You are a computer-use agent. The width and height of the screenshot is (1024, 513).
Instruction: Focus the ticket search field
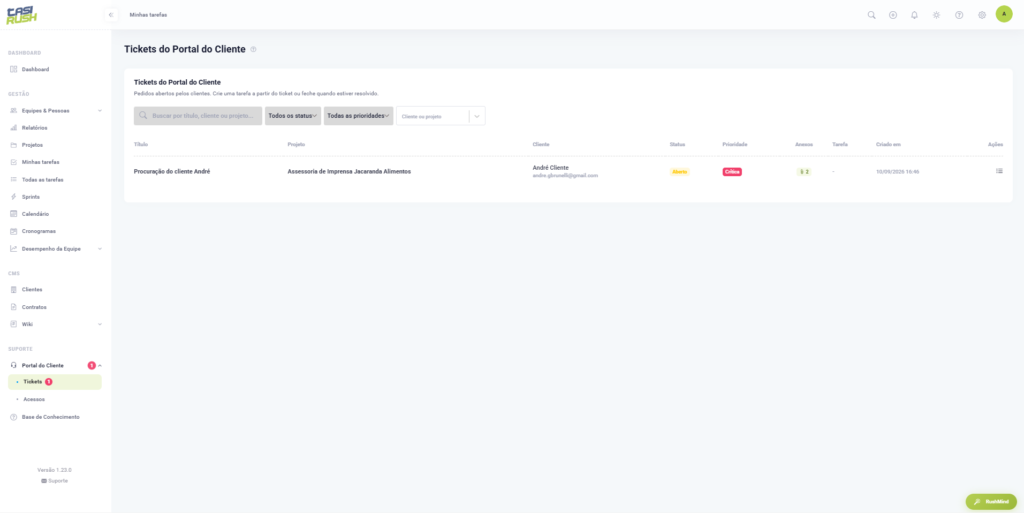[x=198, y=116]
